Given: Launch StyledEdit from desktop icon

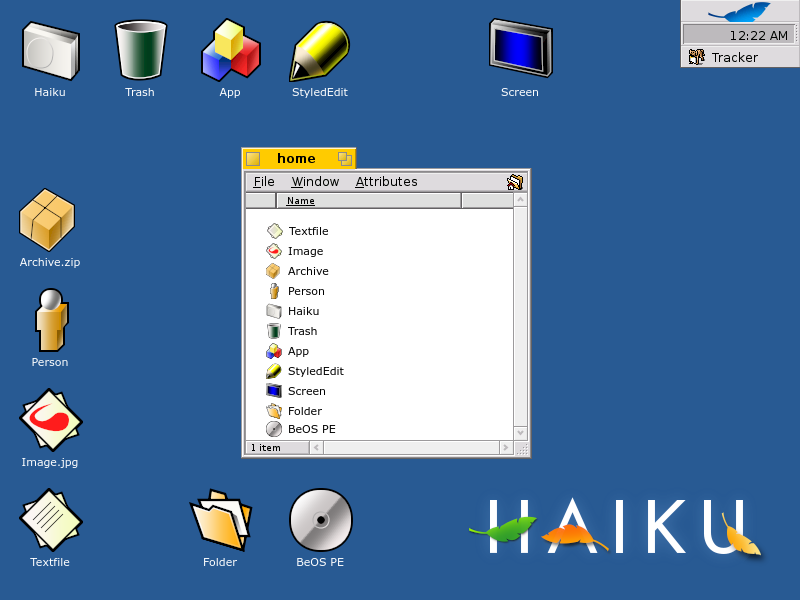Looking at the screenshot, I should 320,51.
